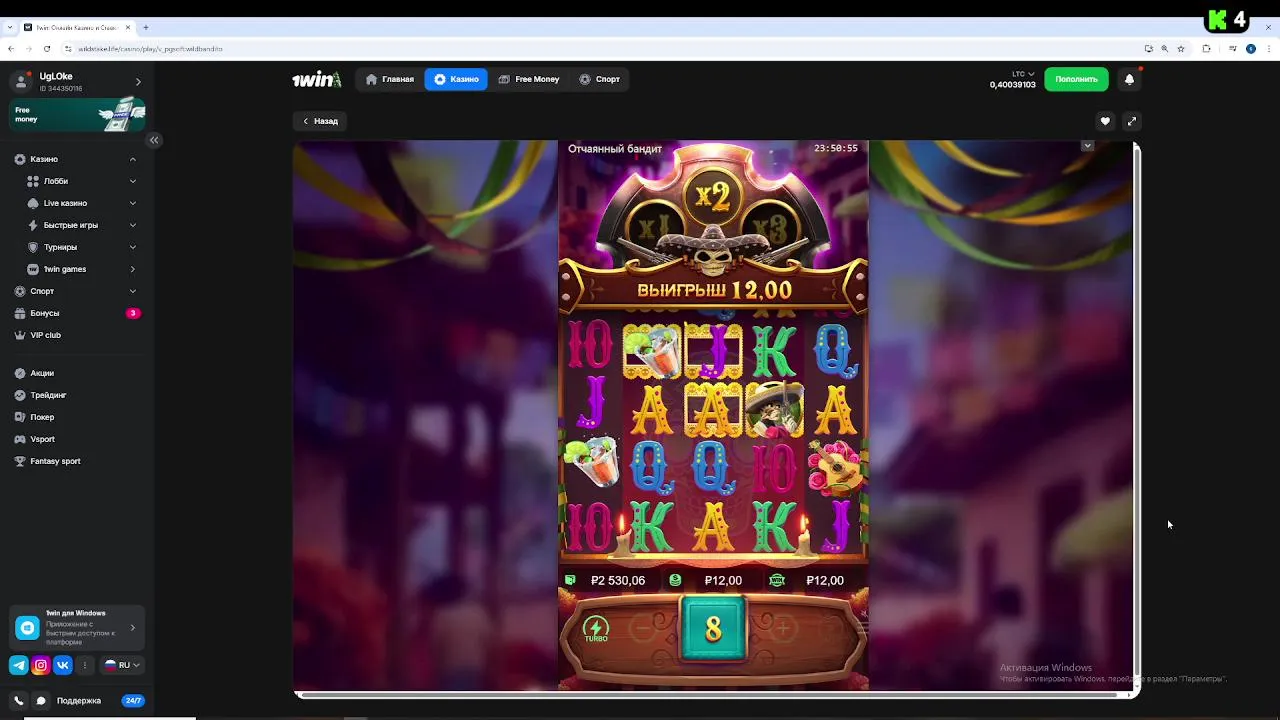This screenshot has height=720, width=1280.
Task: Click the Пополнить deposit button
Action: coord(1076,79)
